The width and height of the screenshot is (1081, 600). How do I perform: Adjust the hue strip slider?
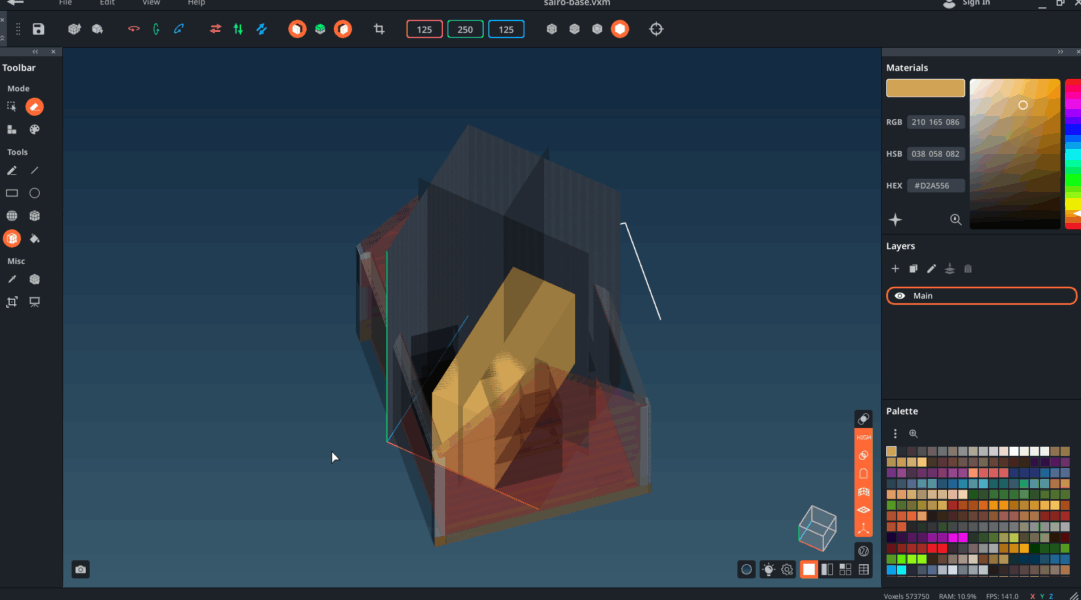[x=1073, y=154]
